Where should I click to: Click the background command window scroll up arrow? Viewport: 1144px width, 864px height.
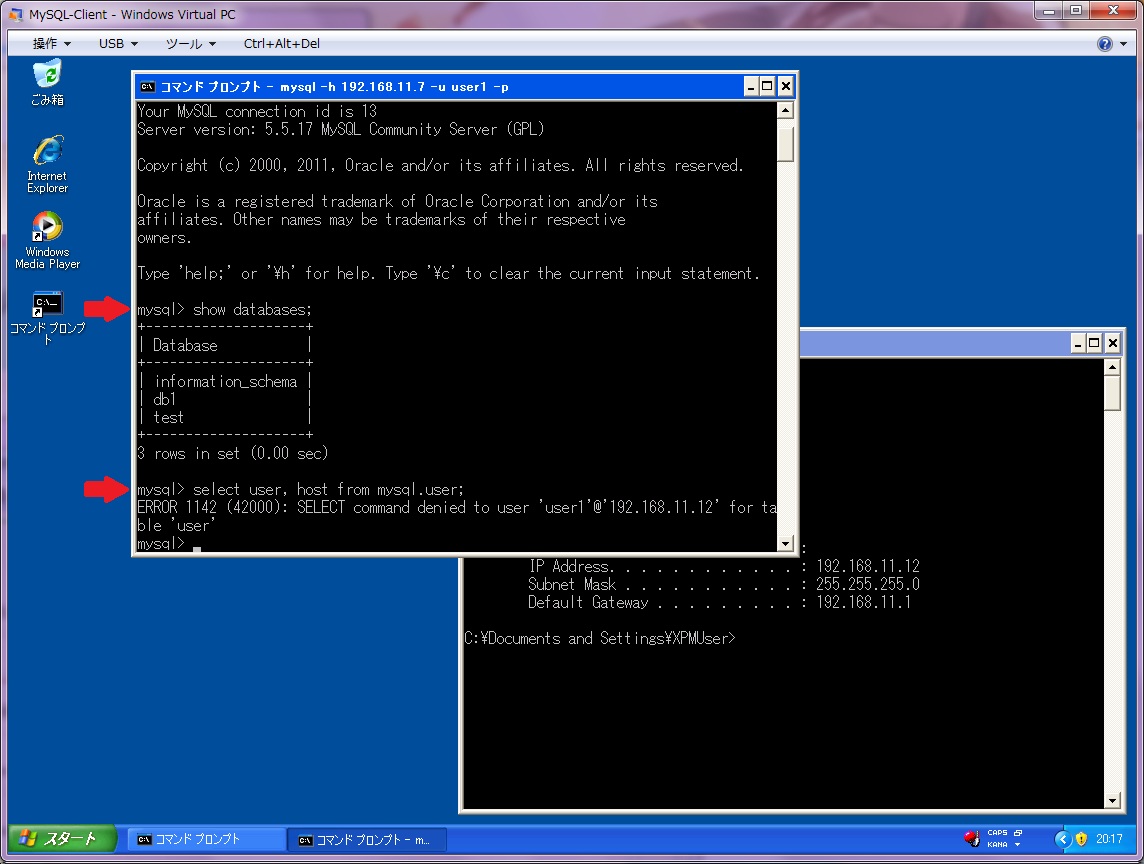click(x=1113, y=367)
